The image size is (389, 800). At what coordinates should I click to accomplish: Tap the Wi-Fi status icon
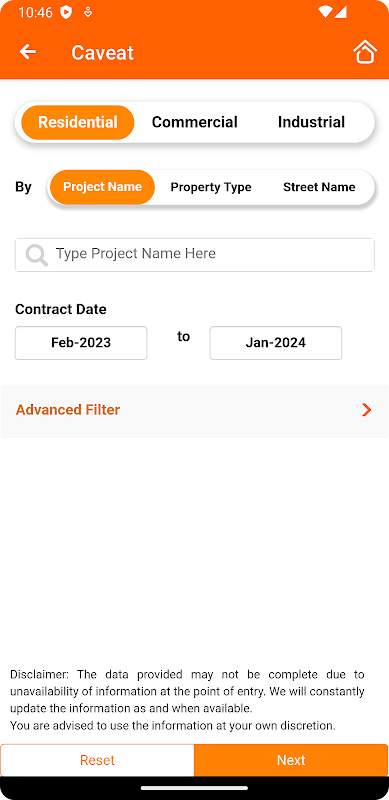324,12
